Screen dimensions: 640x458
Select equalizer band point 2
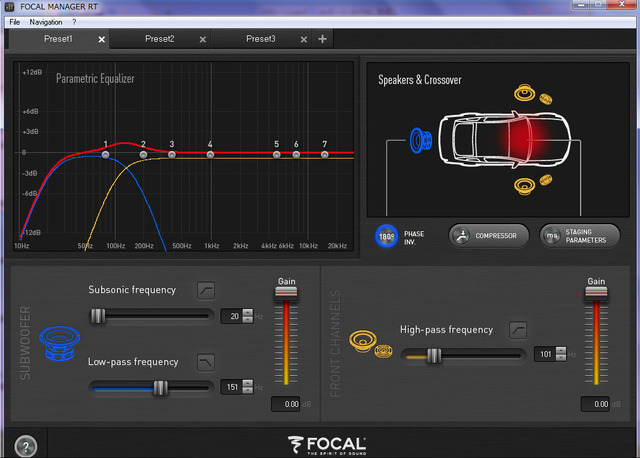[143, 155]
